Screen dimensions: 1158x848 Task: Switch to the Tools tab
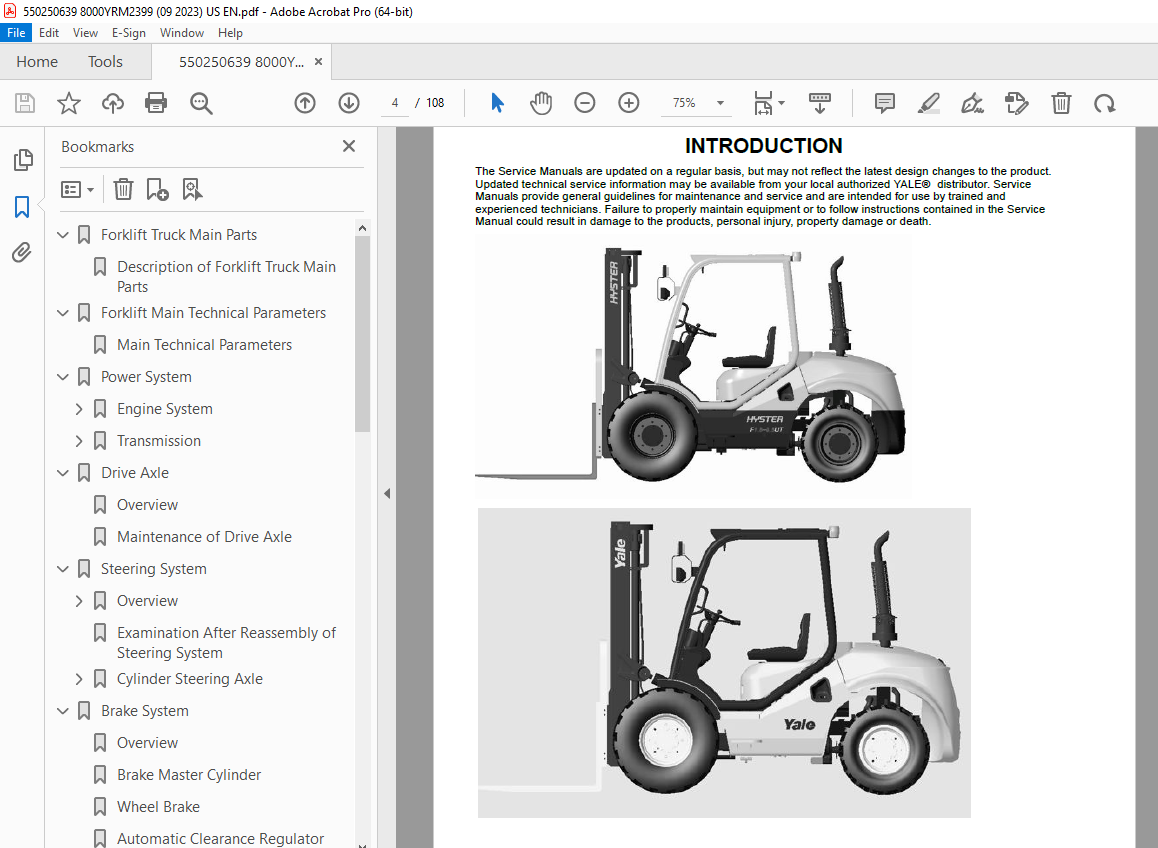105,62
